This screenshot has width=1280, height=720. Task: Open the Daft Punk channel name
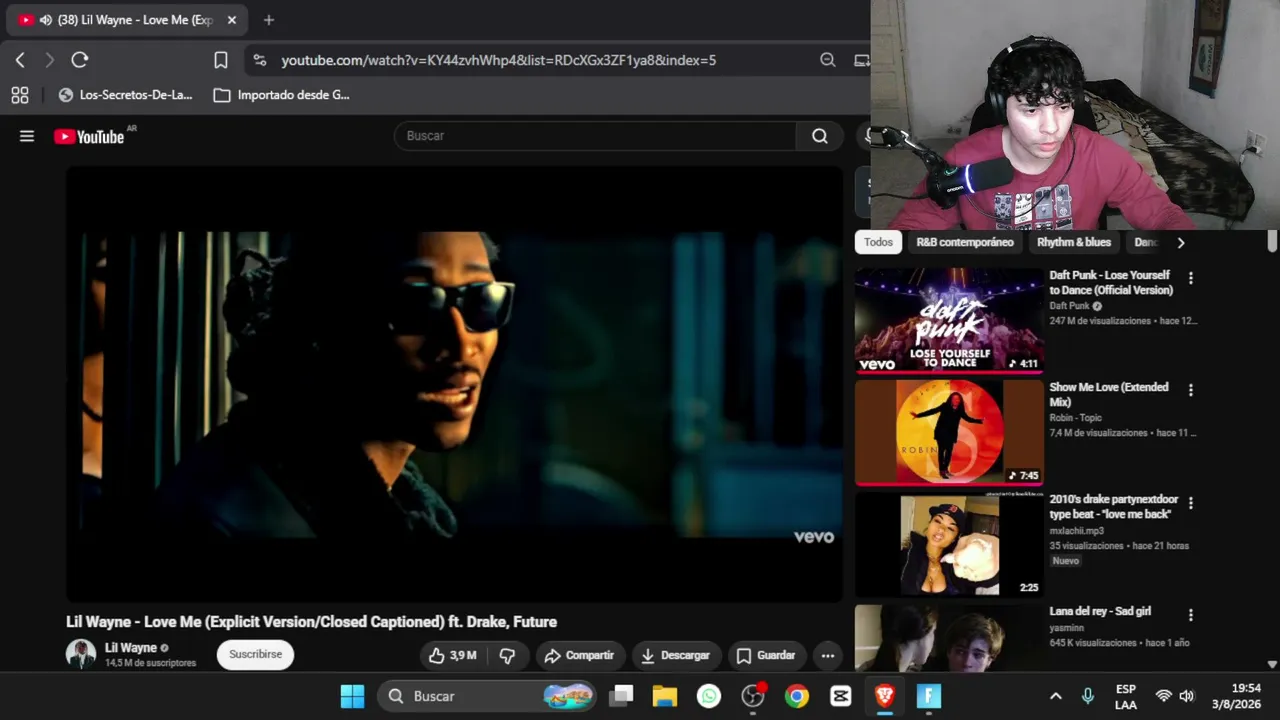(x=1069, y=306)
